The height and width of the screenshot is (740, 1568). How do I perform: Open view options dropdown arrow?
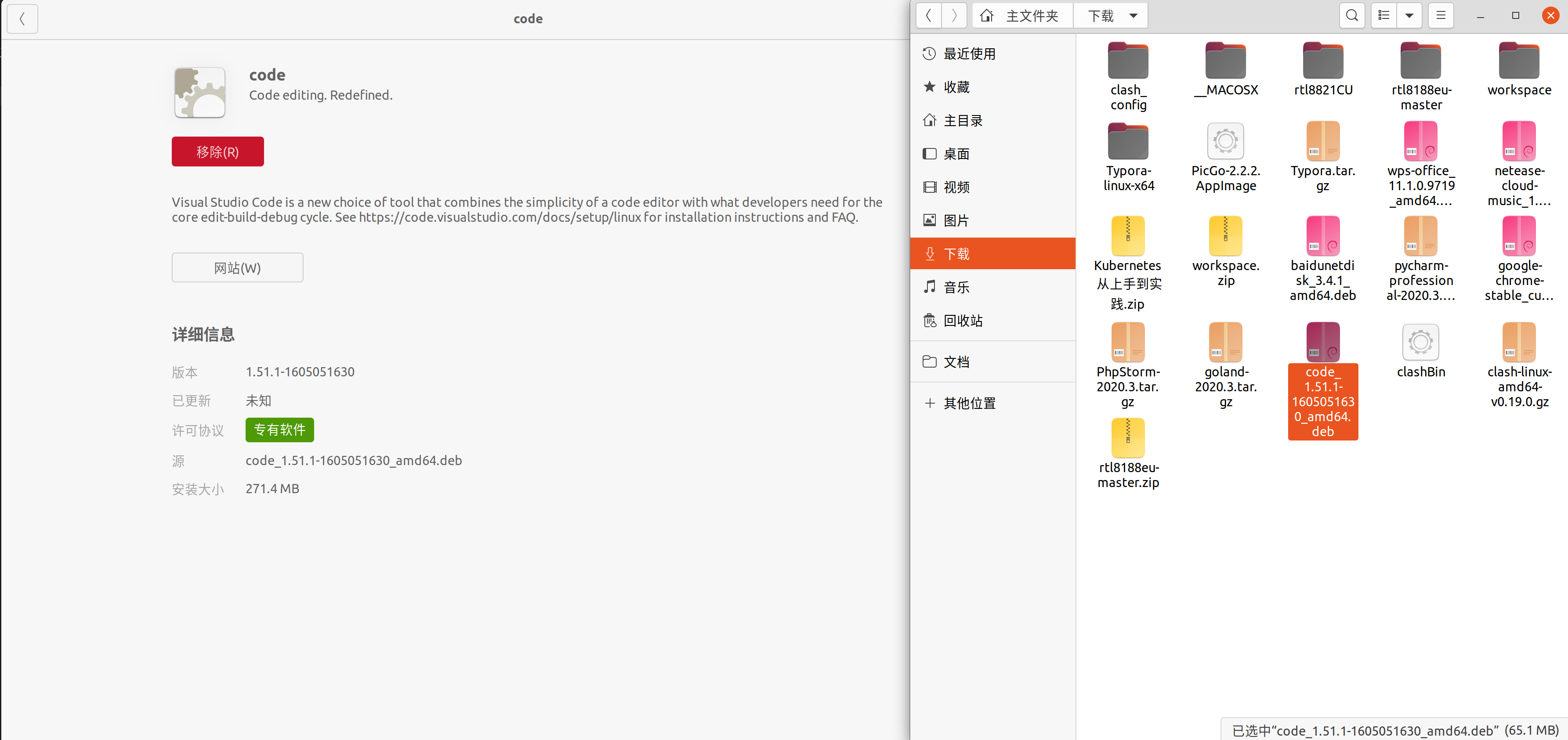pyautogui.click(x=1409, y=16)
